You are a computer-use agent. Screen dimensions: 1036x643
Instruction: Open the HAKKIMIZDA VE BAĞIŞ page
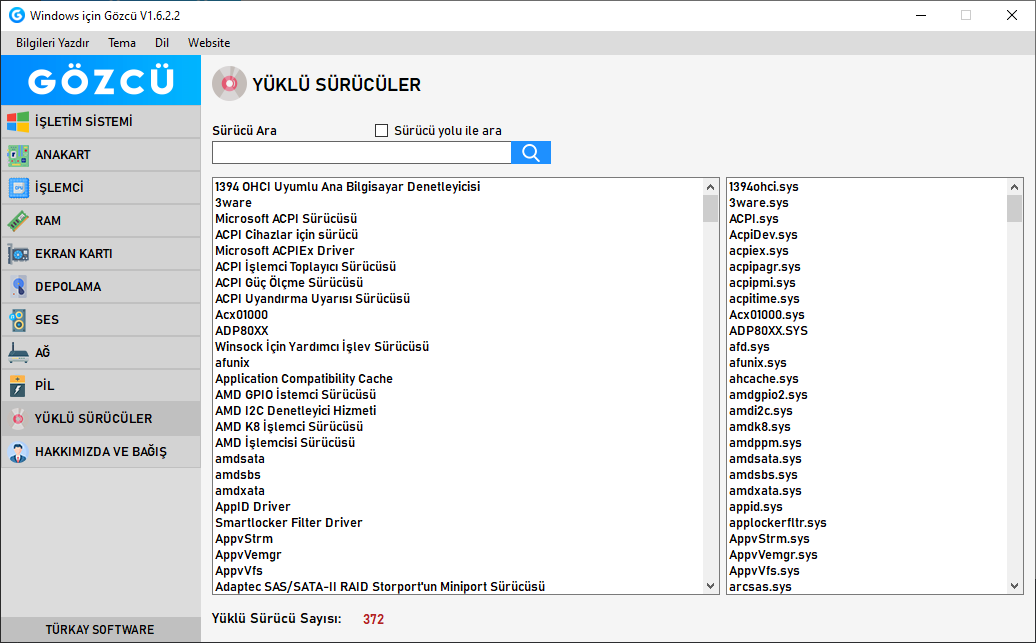[x=100, y=452]
